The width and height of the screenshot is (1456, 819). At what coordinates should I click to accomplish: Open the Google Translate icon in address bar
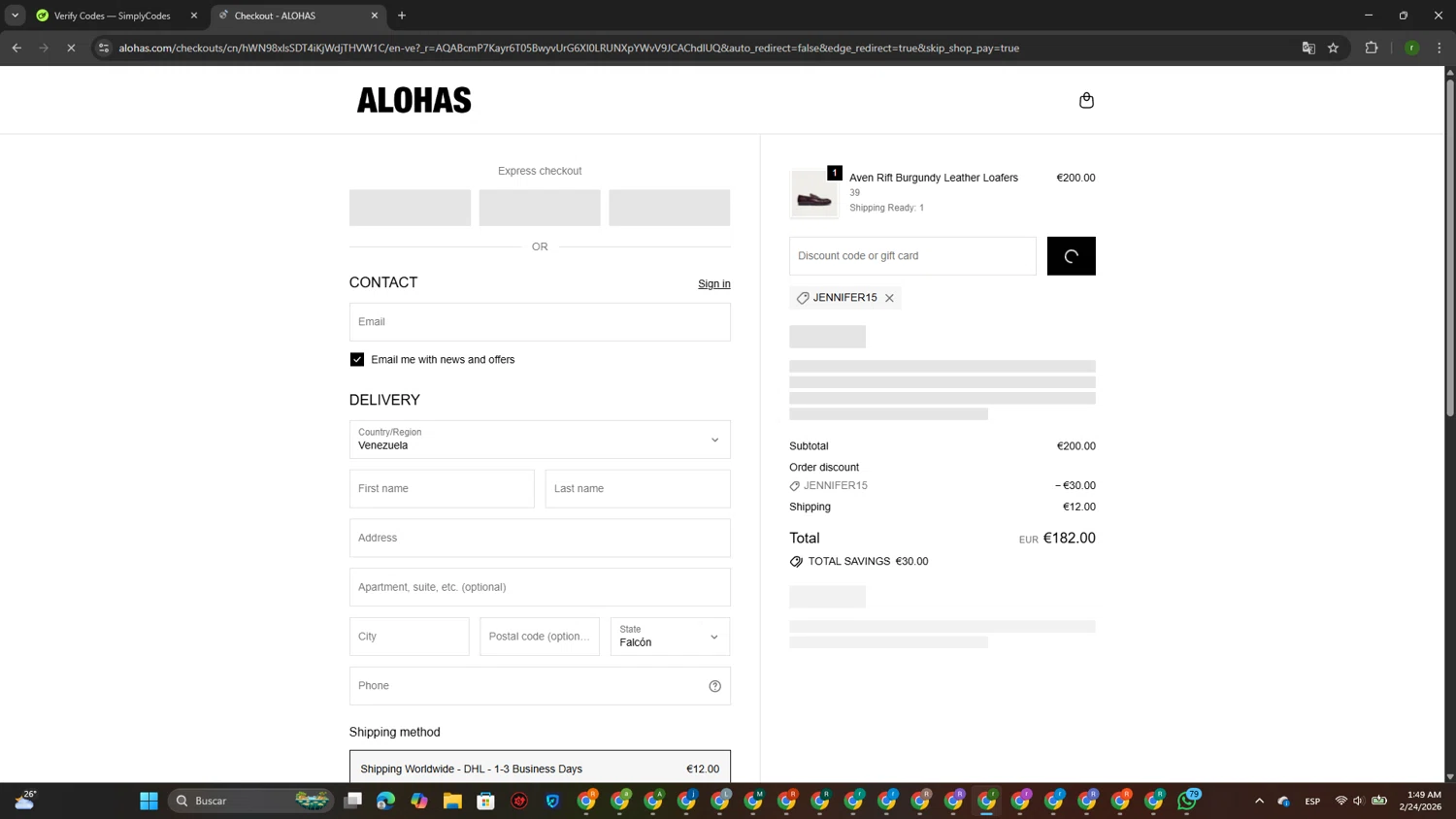point(1308,48)
